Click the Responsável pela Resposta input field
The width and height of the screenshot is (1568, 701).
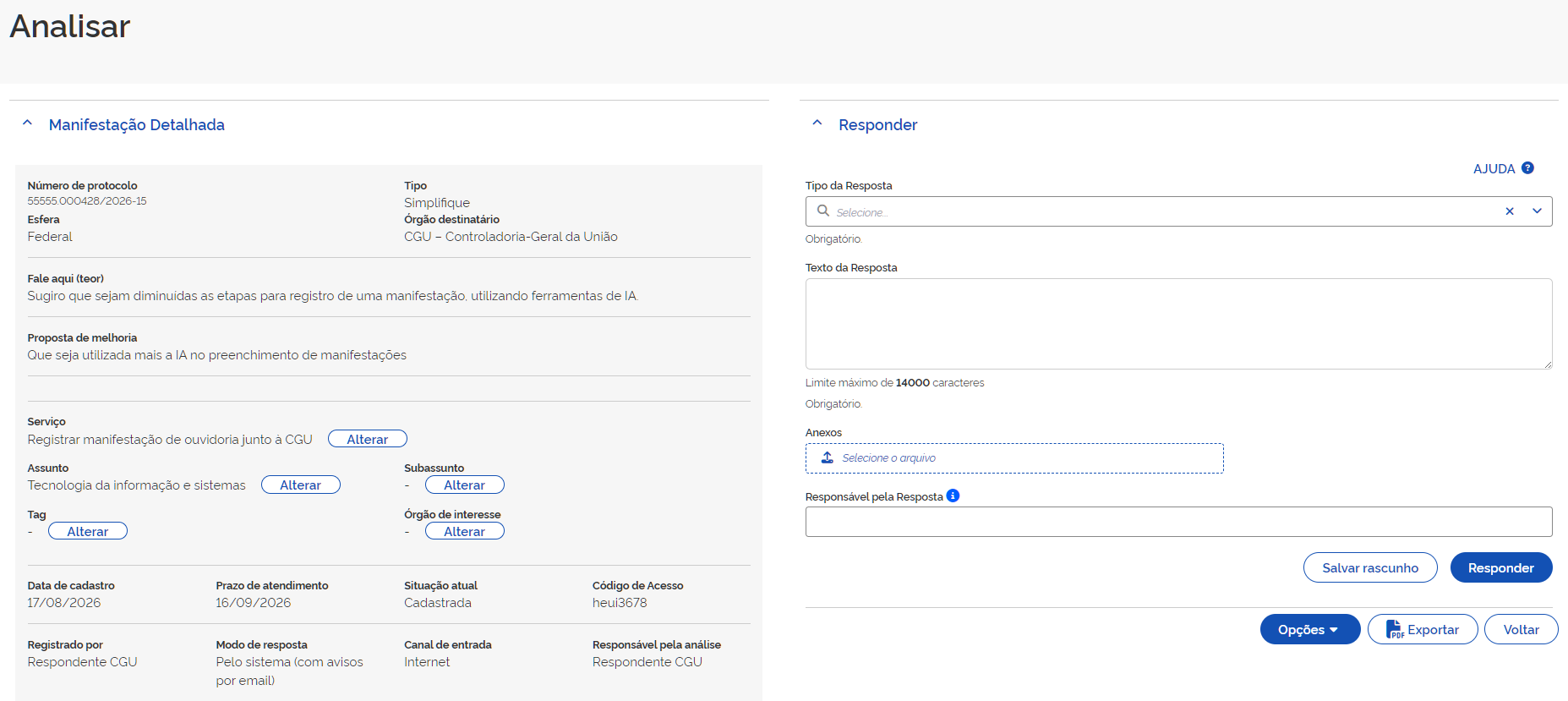1178,522
